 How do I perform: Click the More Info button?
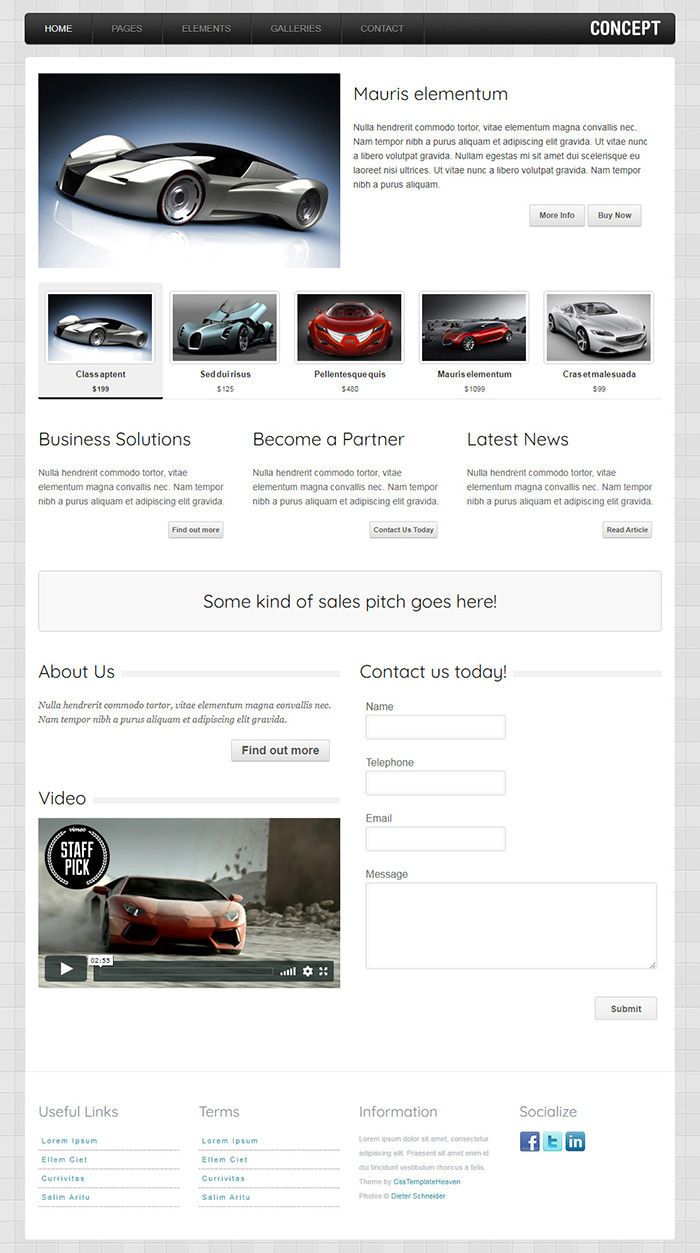pos(557,215)
